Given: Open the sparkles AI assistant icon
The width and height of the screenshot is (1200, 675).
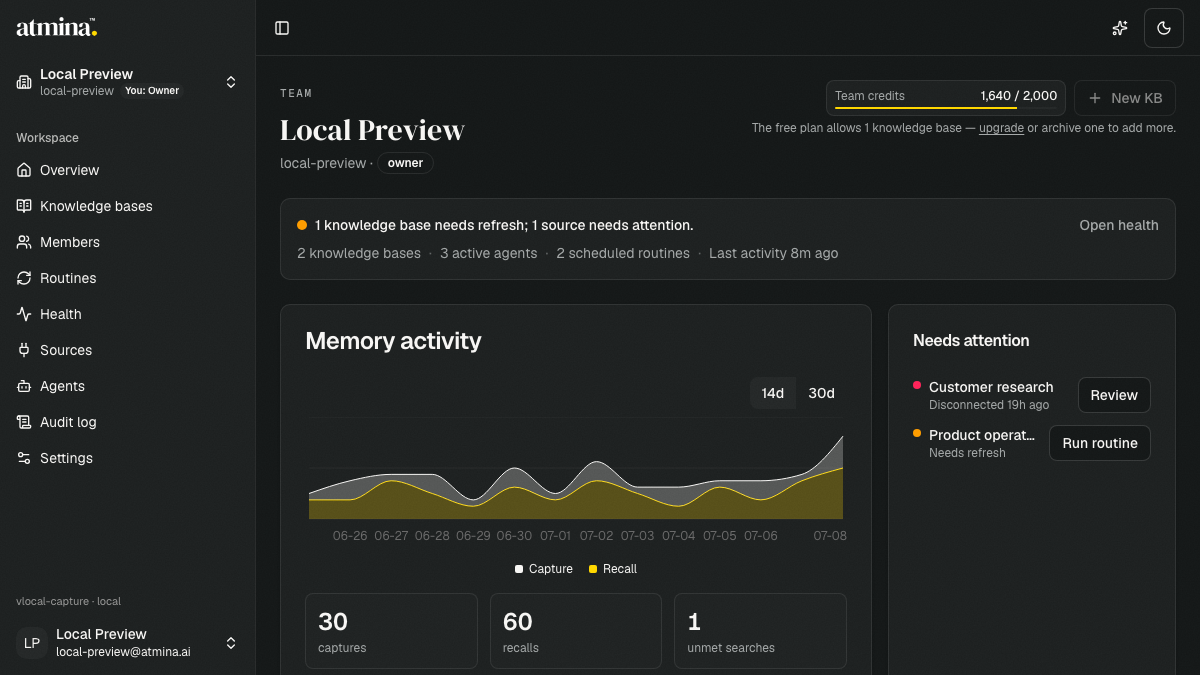Looking at the screenshot, I should coord(1120,28).
